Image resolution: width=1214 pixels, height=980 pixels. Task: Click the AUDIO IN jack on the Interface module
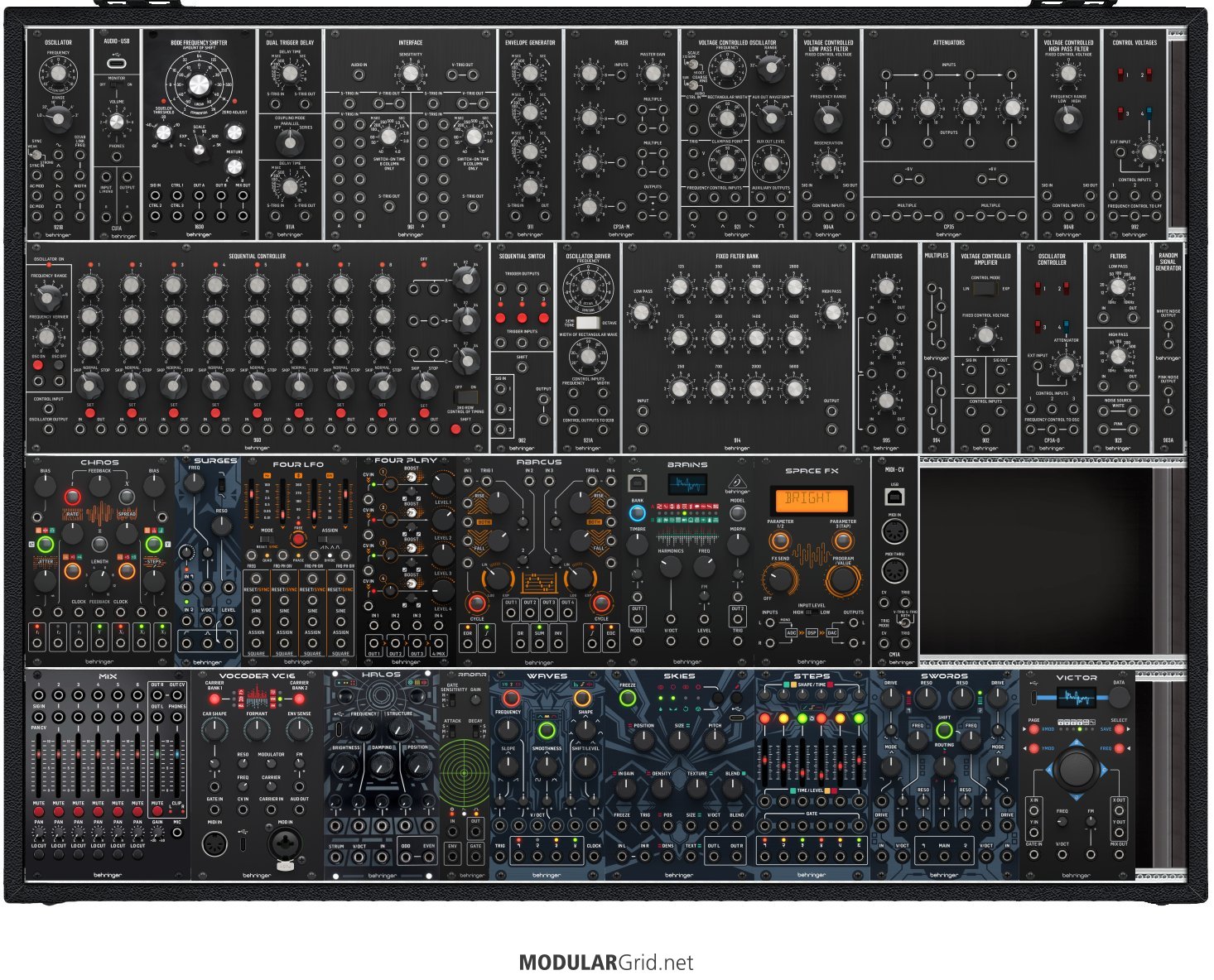(x=359, y=75)
